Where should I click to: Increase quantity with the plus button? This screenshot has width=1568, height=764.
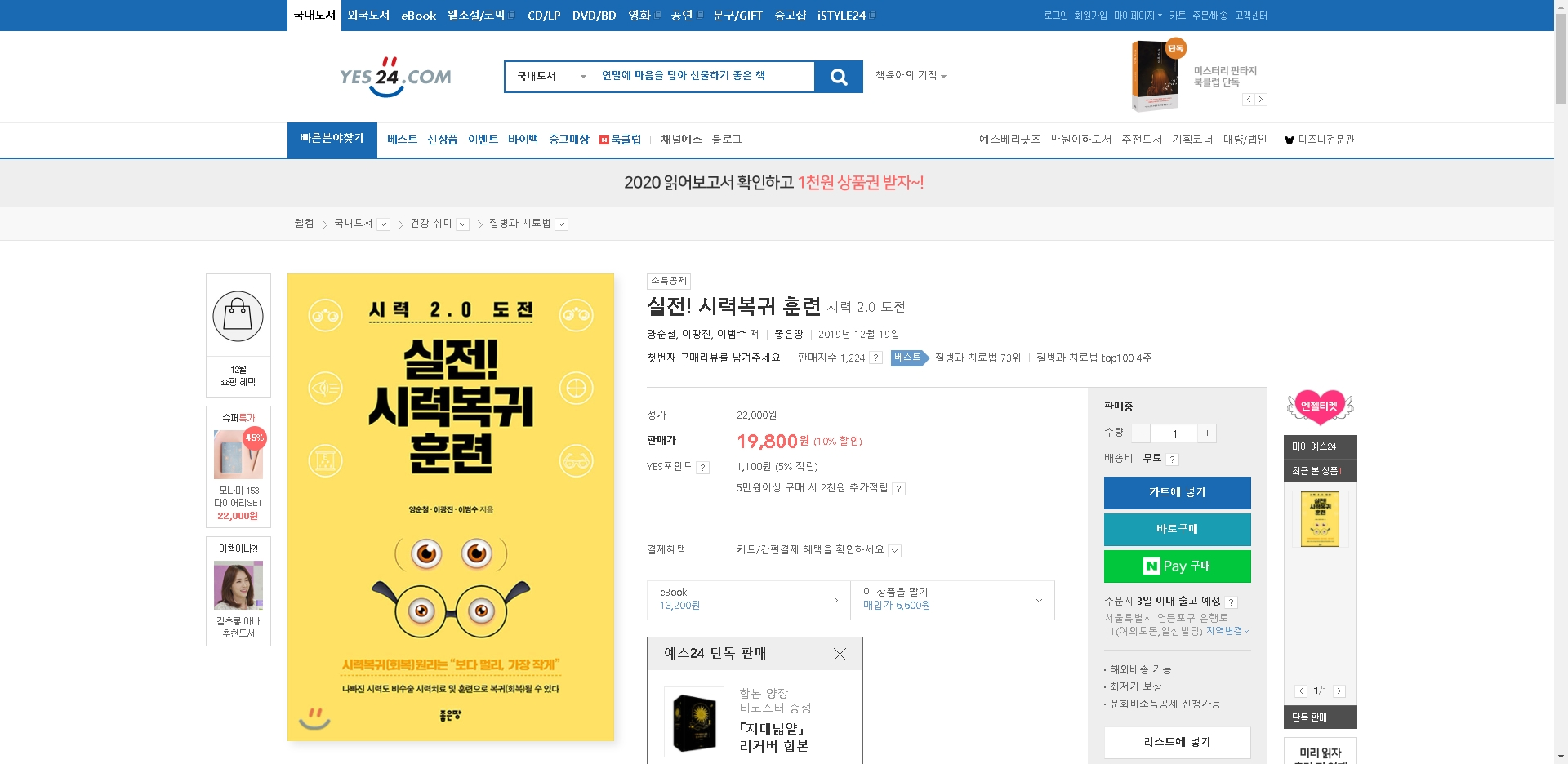point(1207,433)
